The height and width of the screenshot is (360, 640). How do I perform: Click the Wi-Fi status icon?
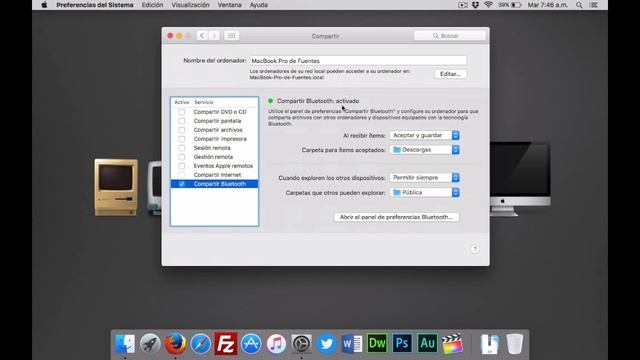(489, 5)
